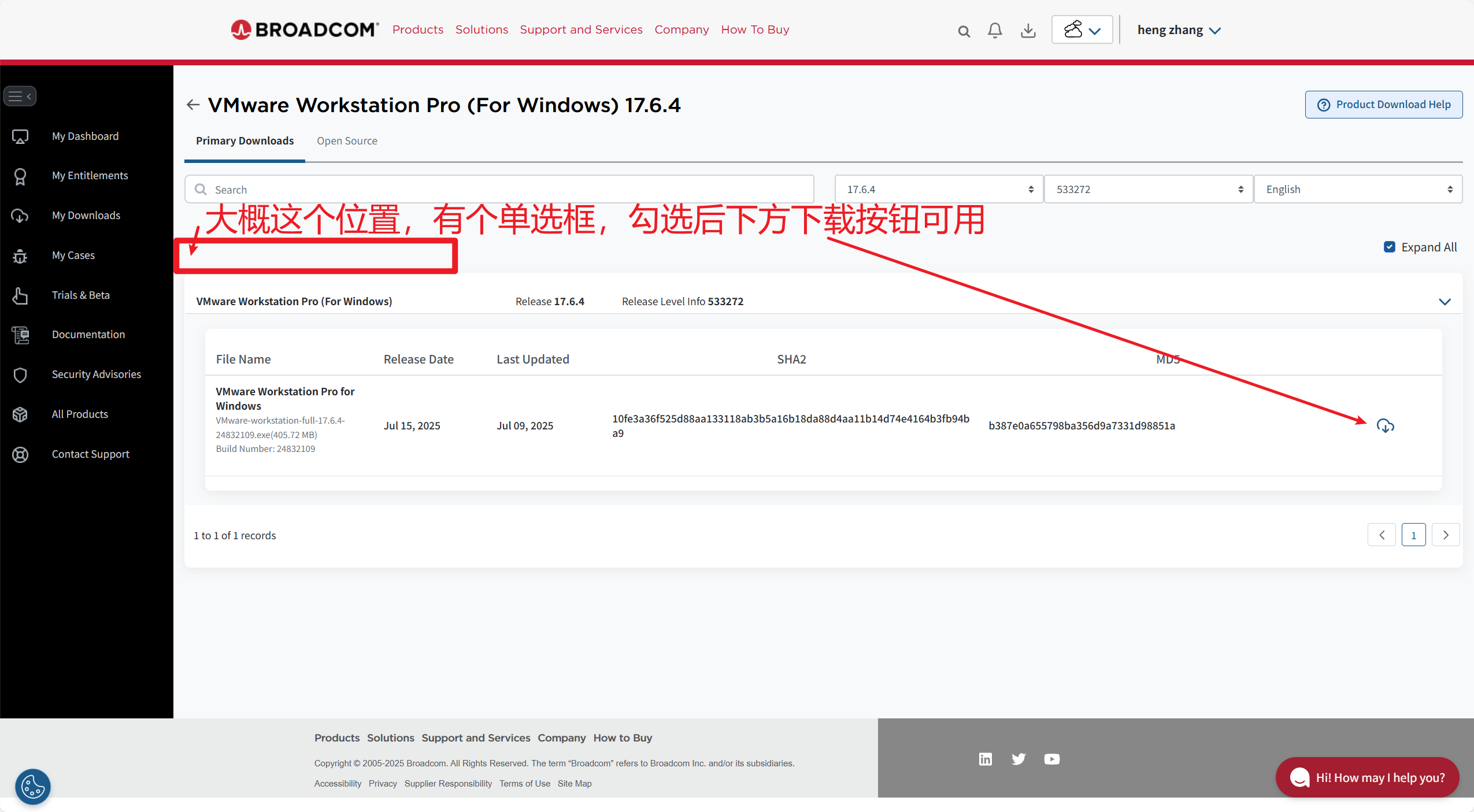Open the My Dashboard link
Viewport: 1474px width, 812px height.
(x=85, y=136)
